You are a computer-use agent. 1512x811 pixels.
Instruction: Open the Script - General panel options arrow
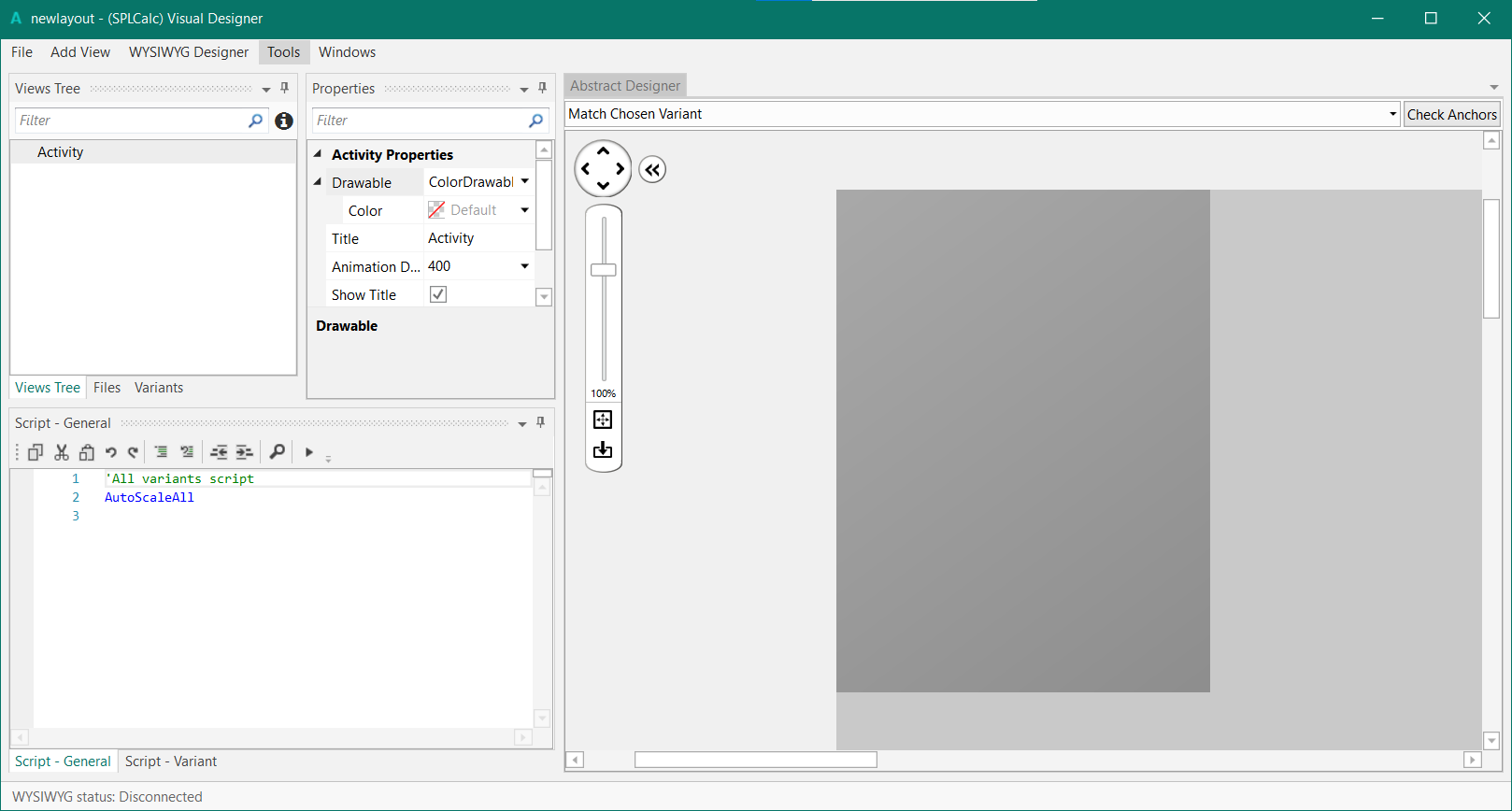pos(522,424)
